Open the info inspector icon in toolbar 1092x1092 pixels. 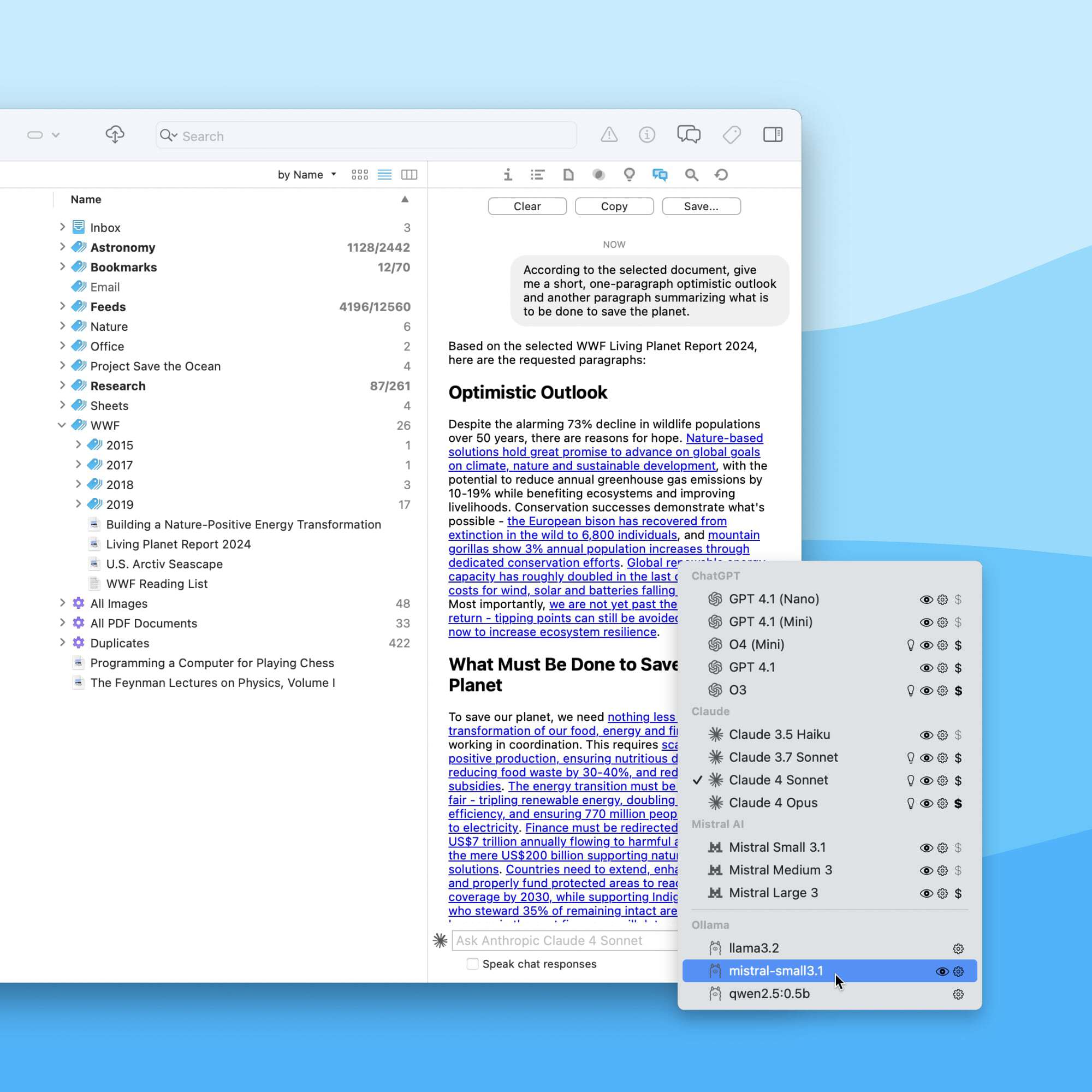(x=646, y=134)
